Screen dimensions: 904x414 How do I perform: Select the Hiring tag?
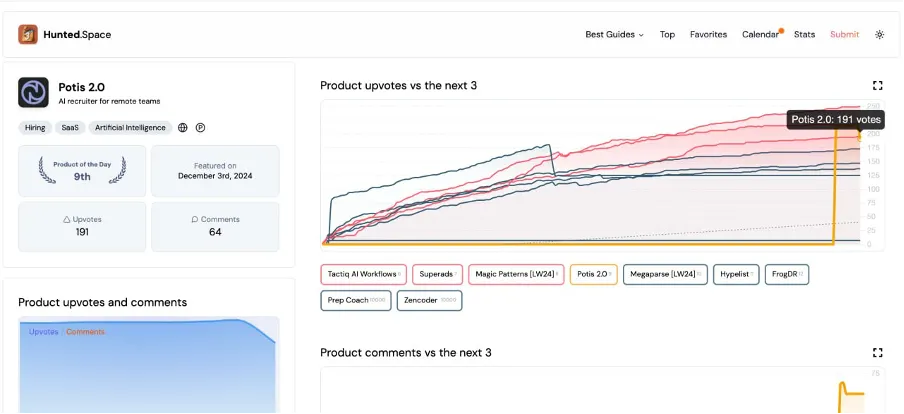(x=35, y=128)
